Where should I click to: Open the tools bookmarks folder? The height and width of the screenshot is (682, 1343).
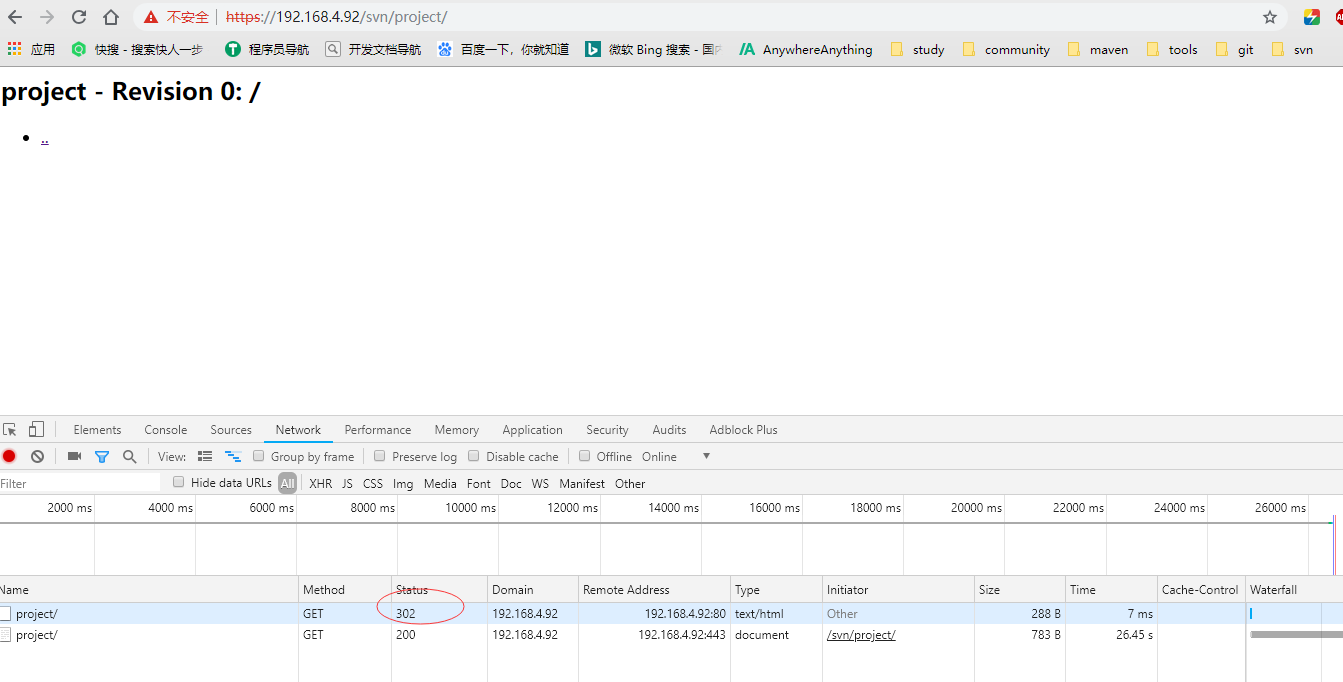tap(1172, 49)
